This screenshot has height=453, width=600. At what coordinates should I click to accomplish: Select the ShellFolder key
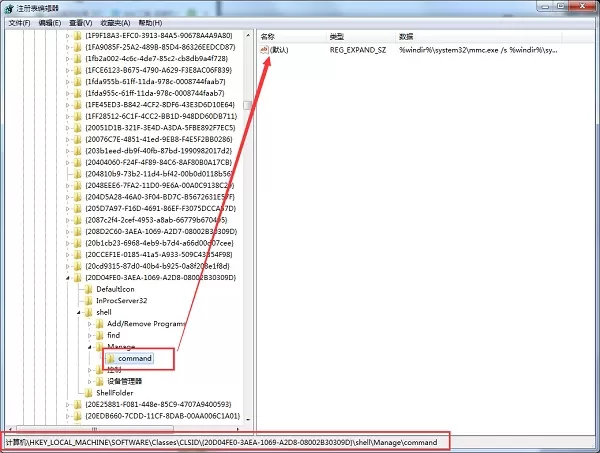pyautogui.click(x=115, y=393)
